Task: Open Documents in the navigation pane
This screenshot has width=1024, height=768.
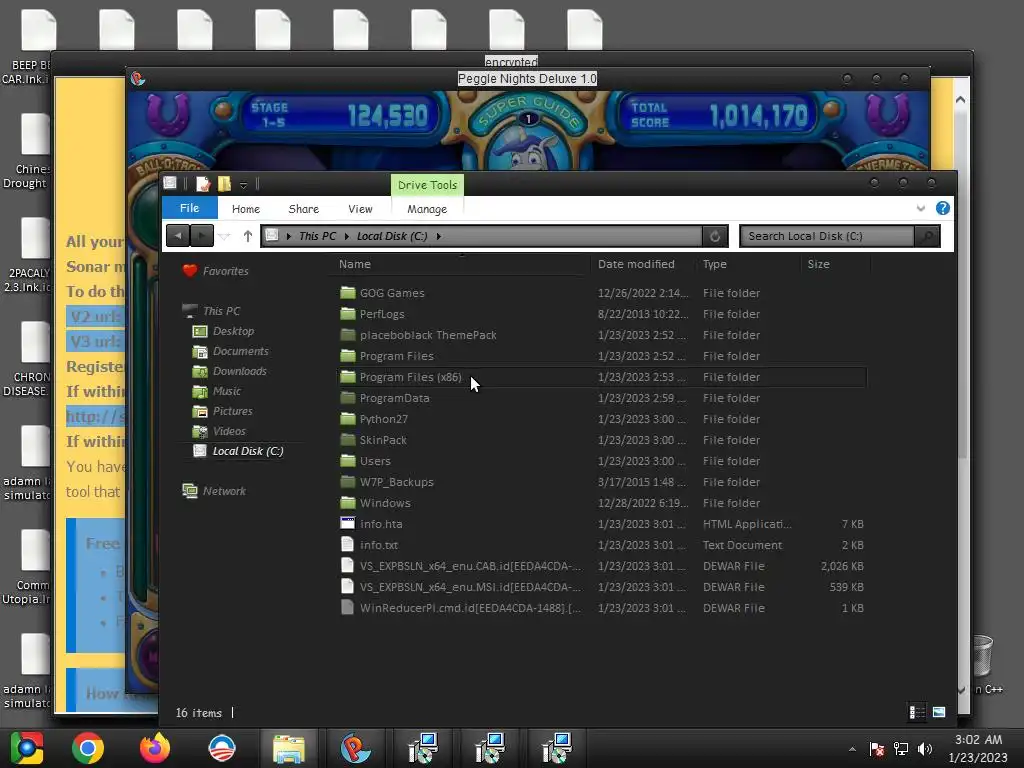Action: (x=240, y=351)
